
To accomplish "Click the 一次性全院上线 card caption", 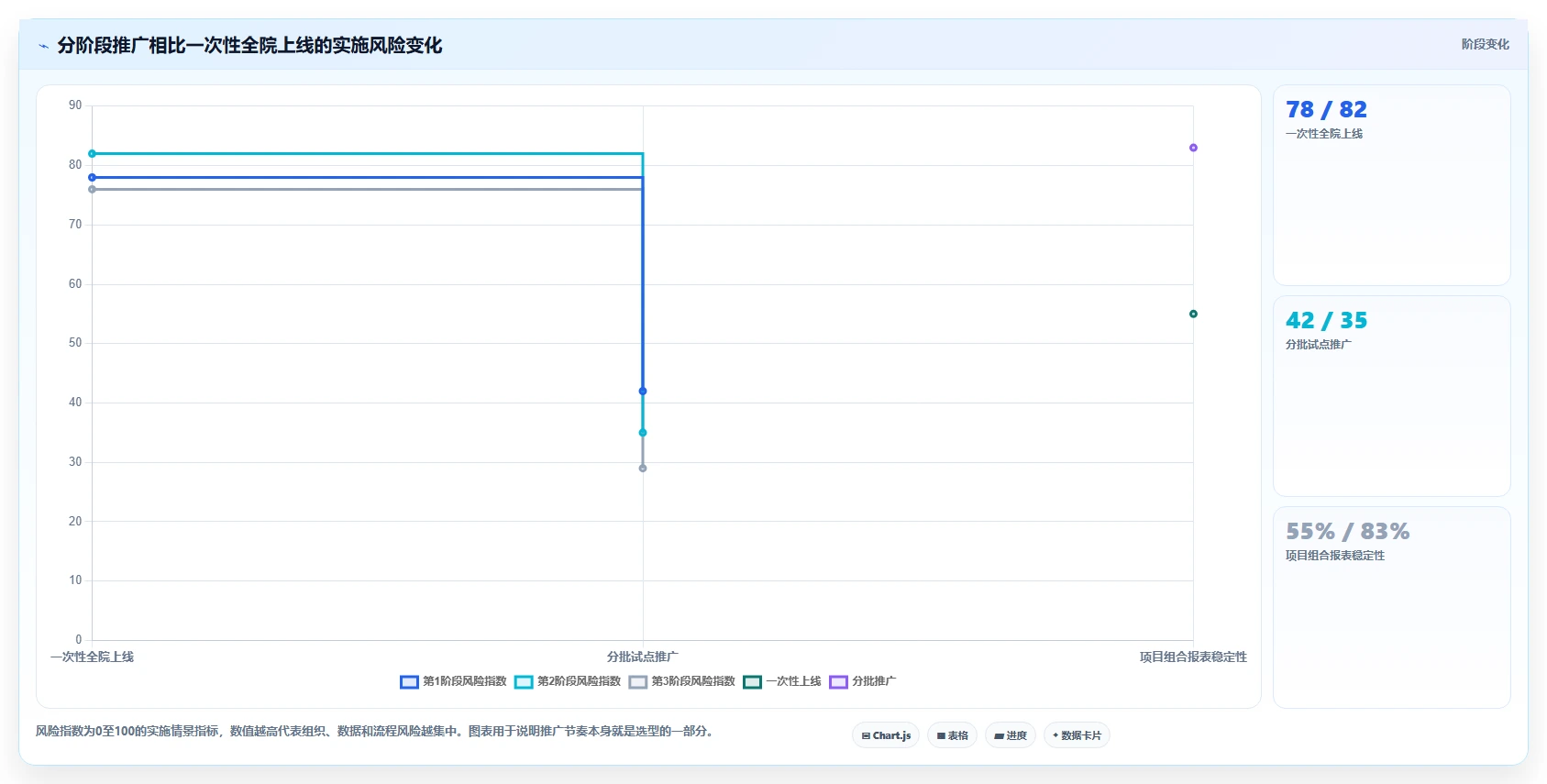I will [x=1324, y=134].
